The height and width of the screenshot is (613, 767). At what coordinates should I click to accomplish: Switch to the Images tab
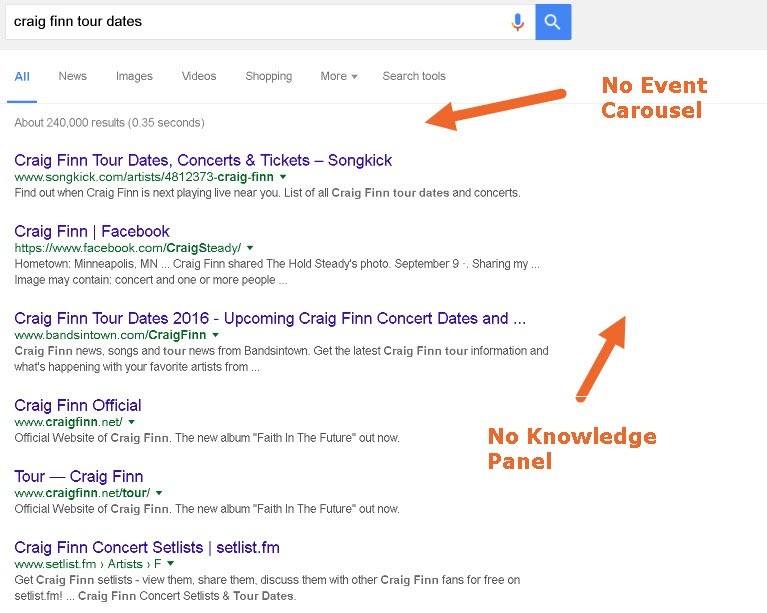tap(134, 76)
